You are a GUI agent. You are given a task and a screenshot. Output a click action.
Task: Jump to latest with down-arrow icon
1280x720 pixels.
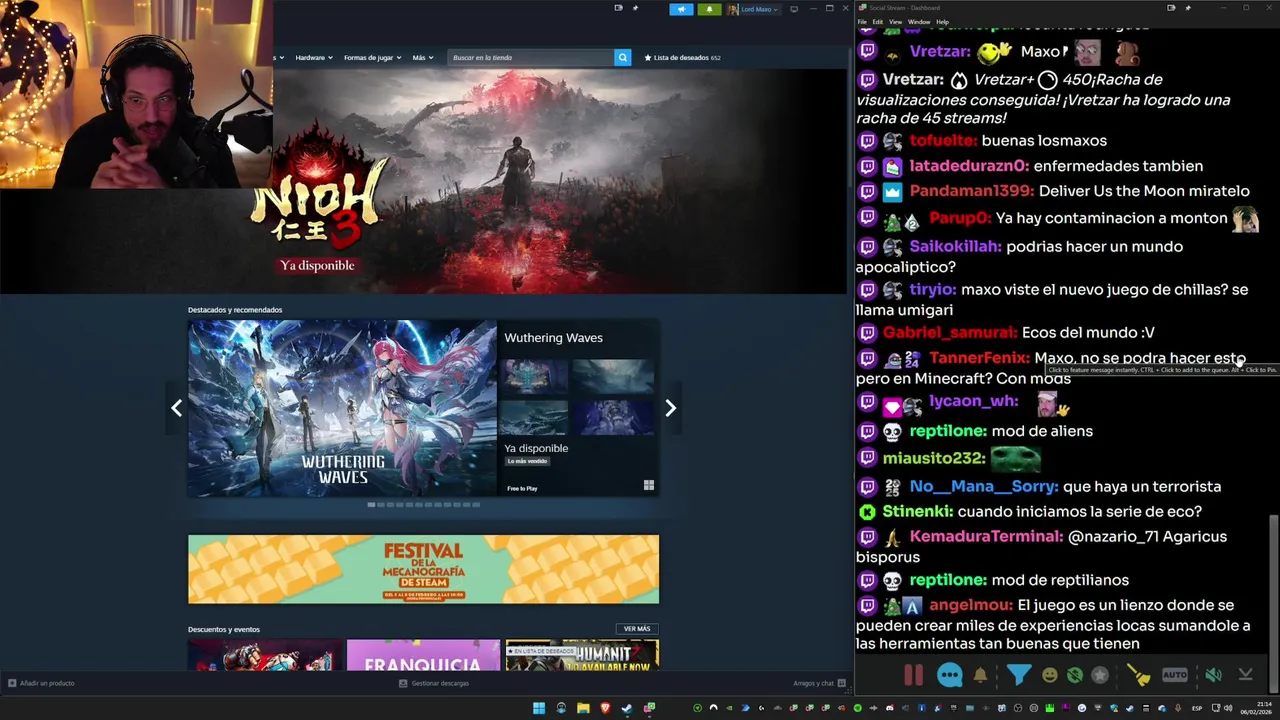coord(1245,675)
